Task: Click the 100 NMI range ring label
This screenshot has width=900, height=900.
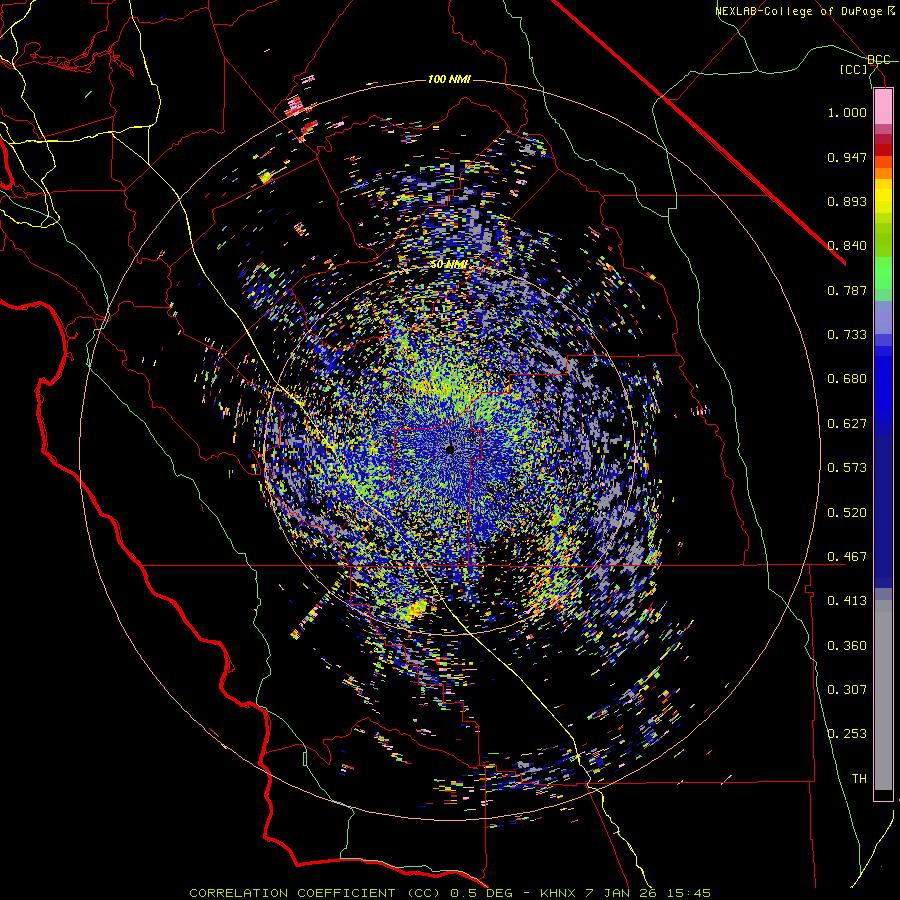Action: 449,79
